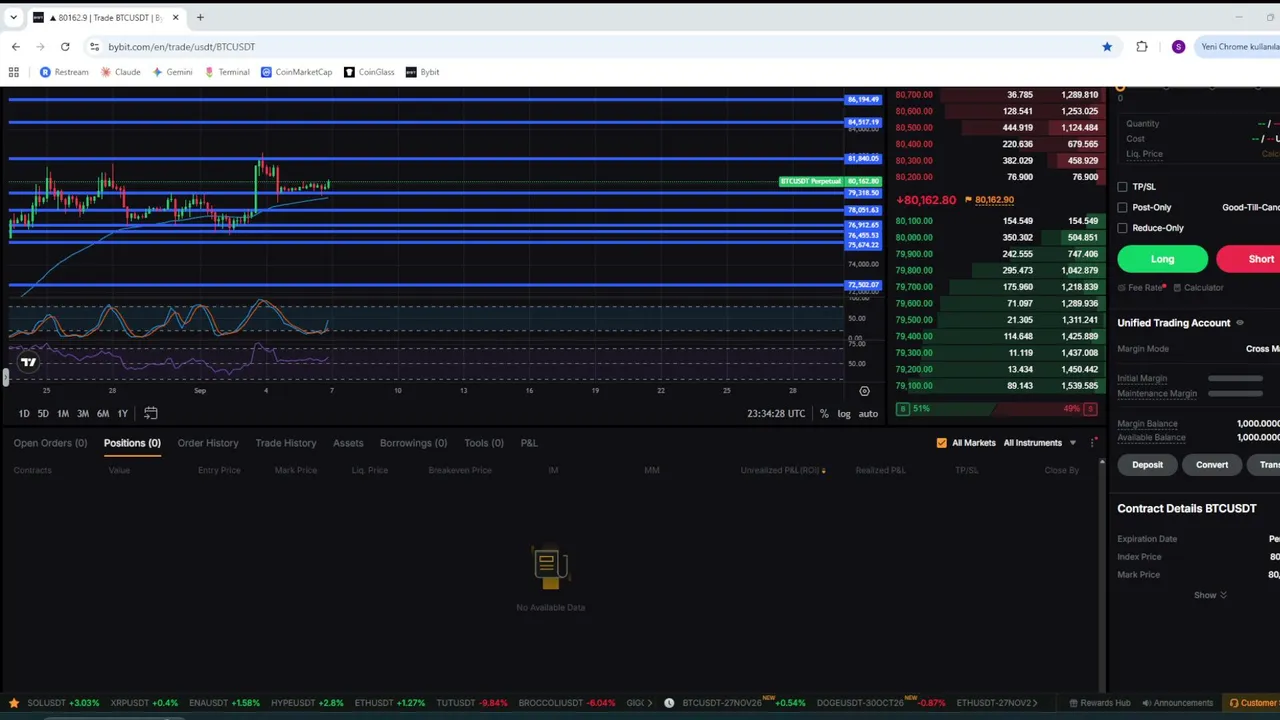
Task: Open a new browser tab
Action: (x=200, y=17)
